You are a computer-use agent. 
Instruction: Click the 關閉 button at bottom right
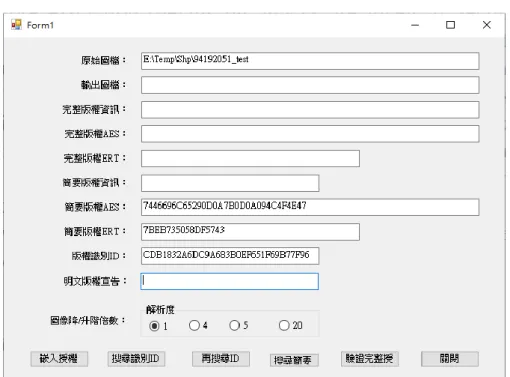450,359
